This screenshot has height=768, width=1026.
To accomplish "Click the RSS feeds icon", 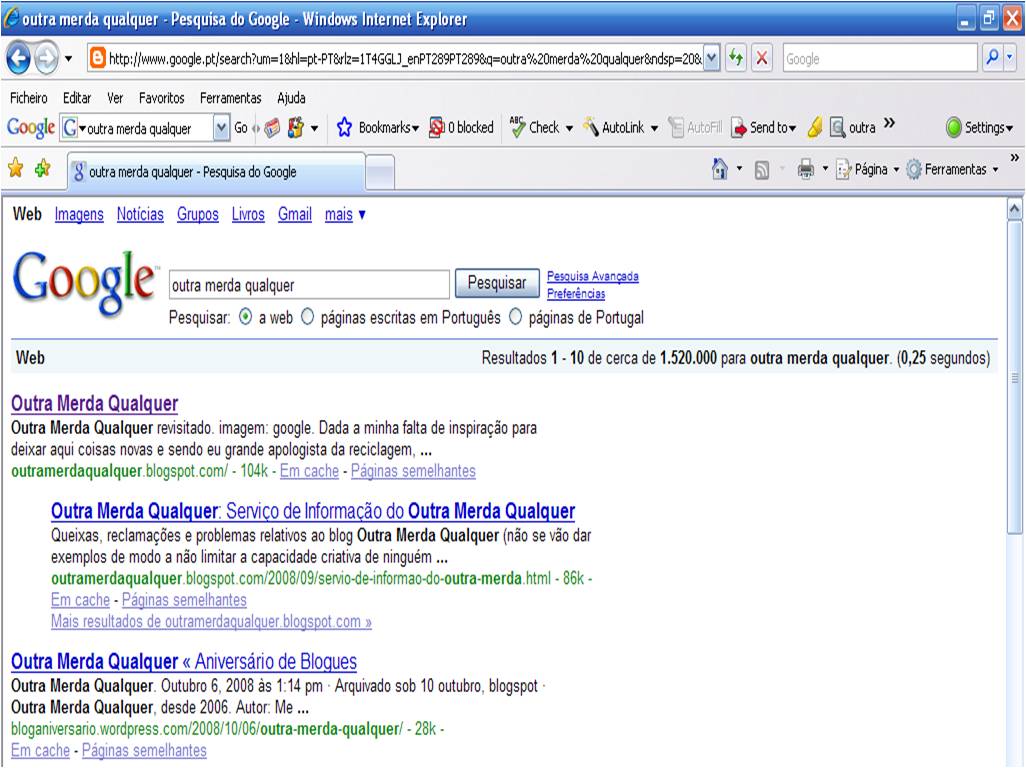I will (762, 170).
